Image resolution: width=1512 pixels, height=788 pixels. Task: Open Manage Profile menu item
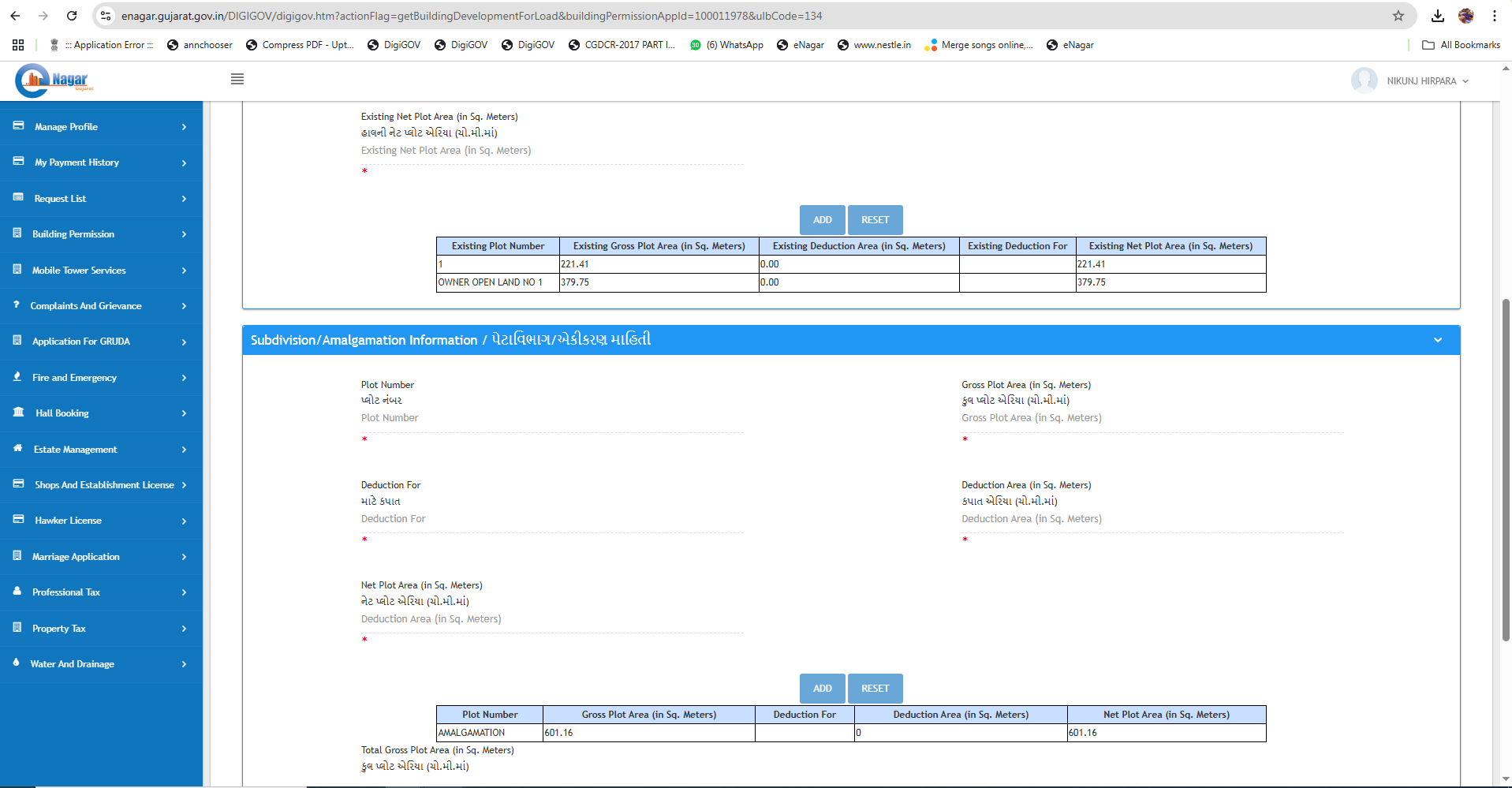pos(66,127)
